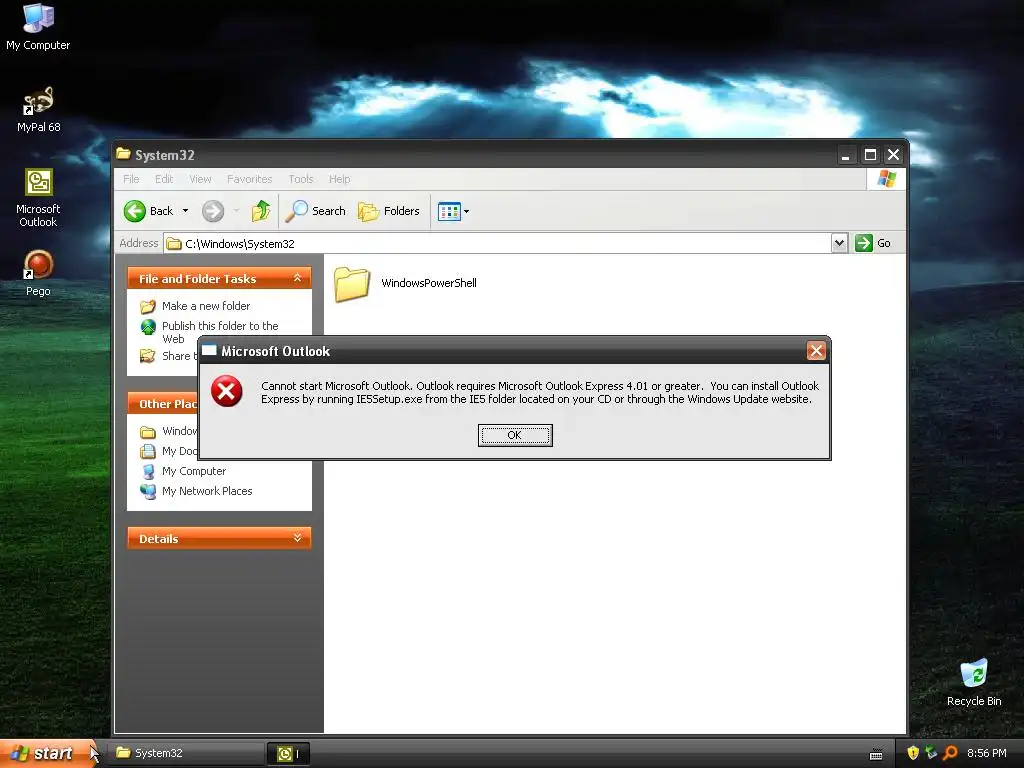Image resolution: width=1024 pixels, height=768 pixels.
Task: Click the Other Places panel header
Action: [163, 404]
